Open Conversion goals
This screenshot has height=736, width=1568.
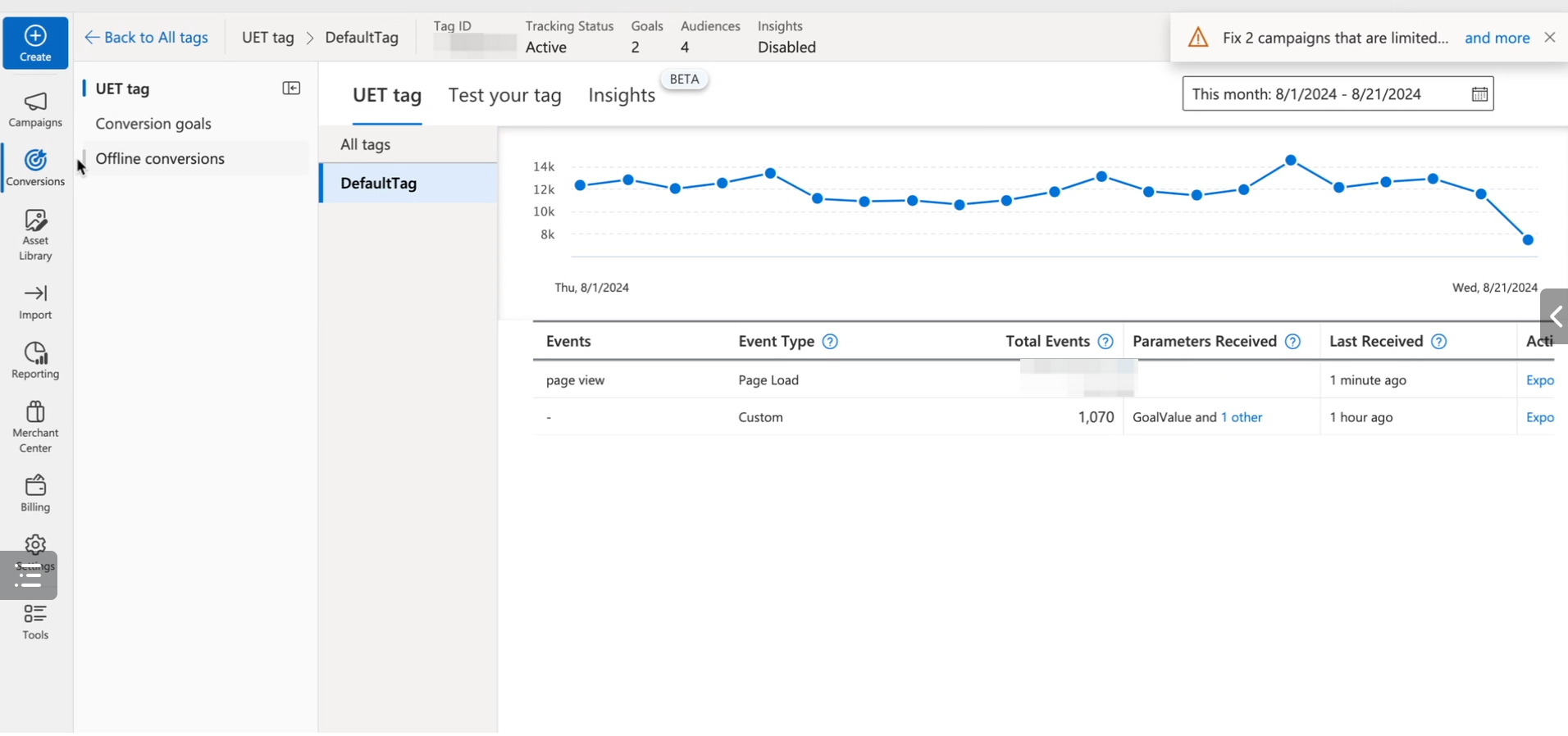point(153,124)
